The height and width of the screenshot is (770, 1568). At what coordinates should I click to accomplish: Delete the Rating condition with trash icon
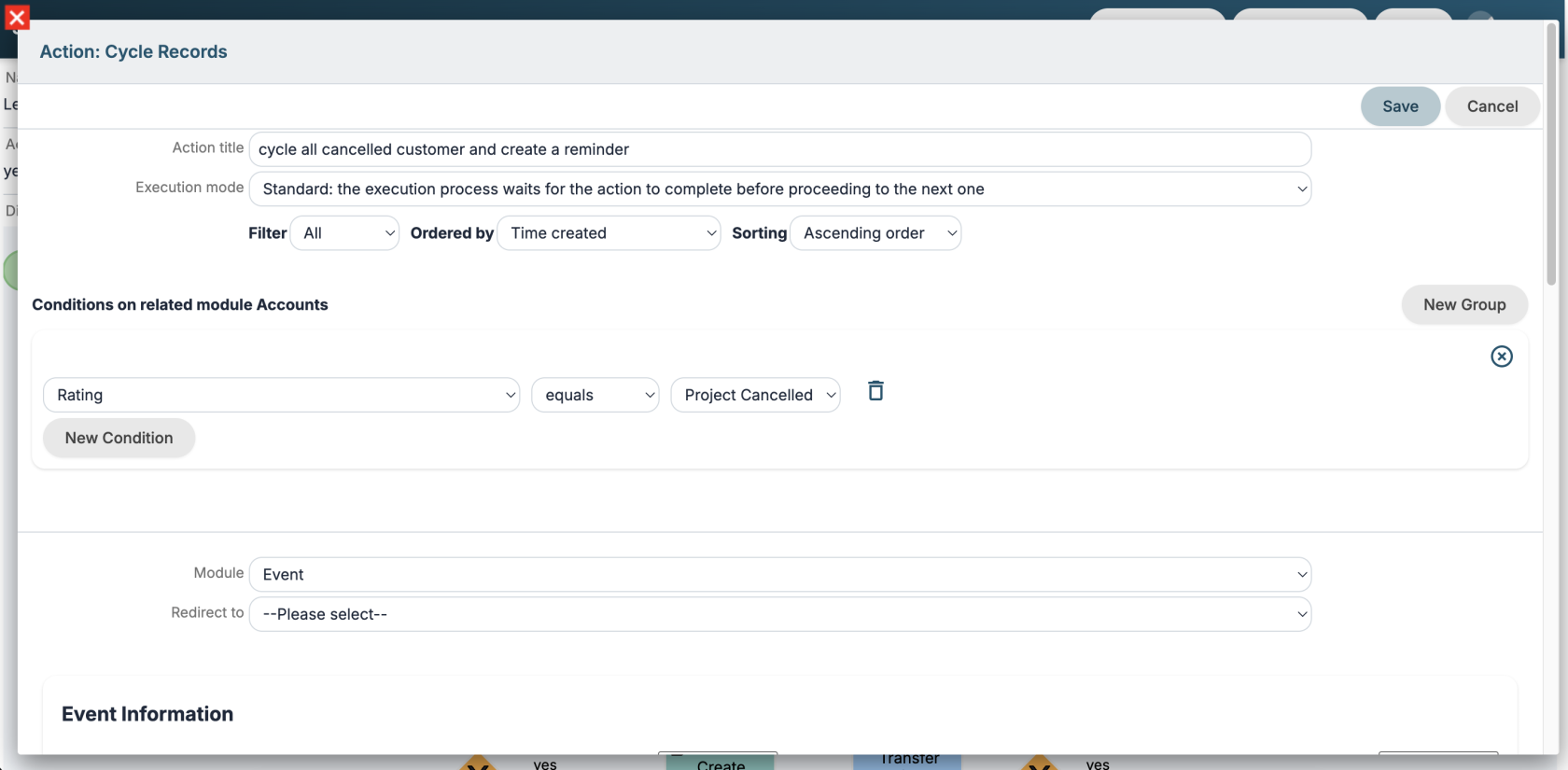pyautogui.click(x=875, y=391)
